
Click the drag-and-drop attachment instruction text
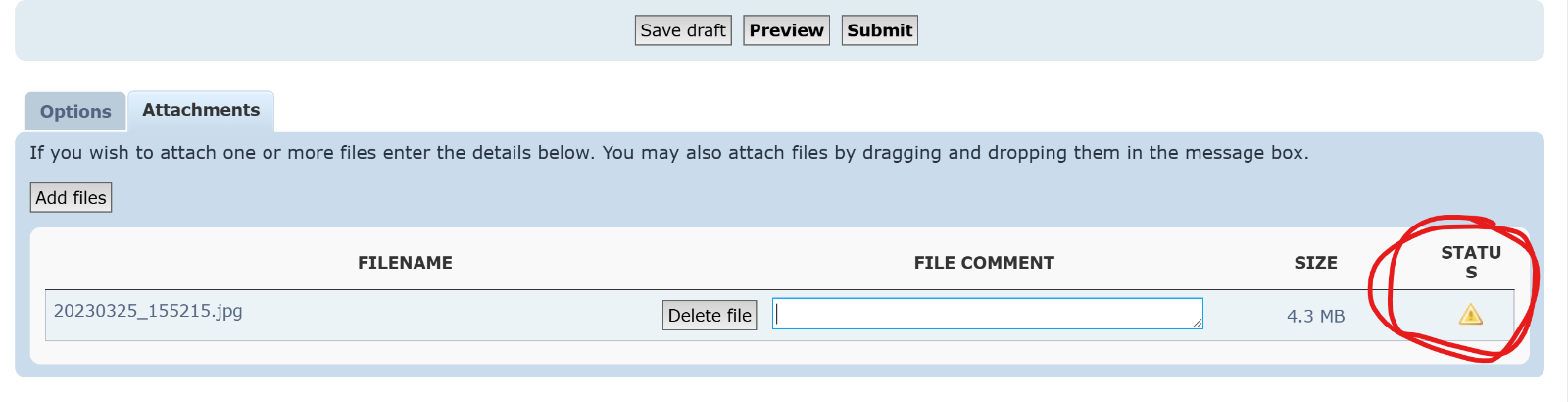[x=668, y=153]
